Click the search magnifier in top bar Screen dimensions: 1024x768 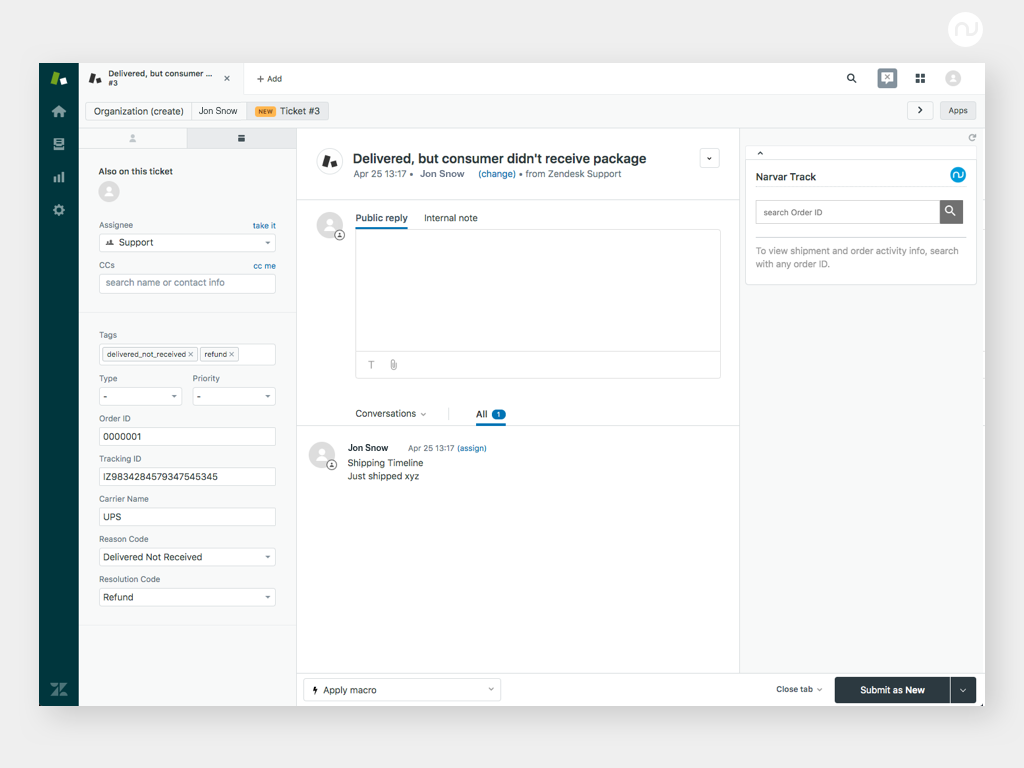point(852,78)
